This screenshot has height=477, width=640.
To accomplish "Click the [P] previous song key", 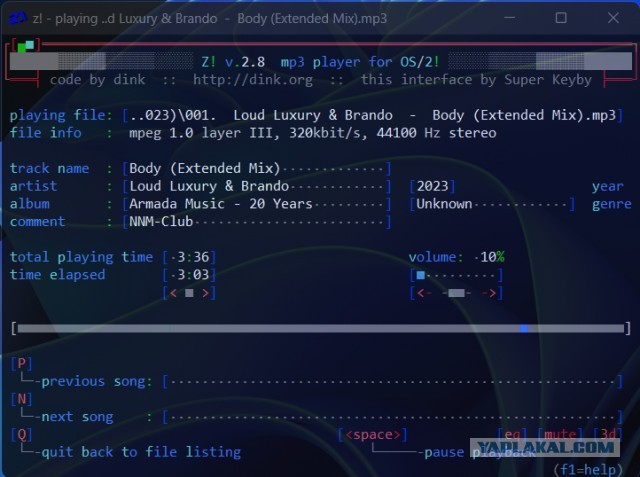I will click(x=22, y=363).
